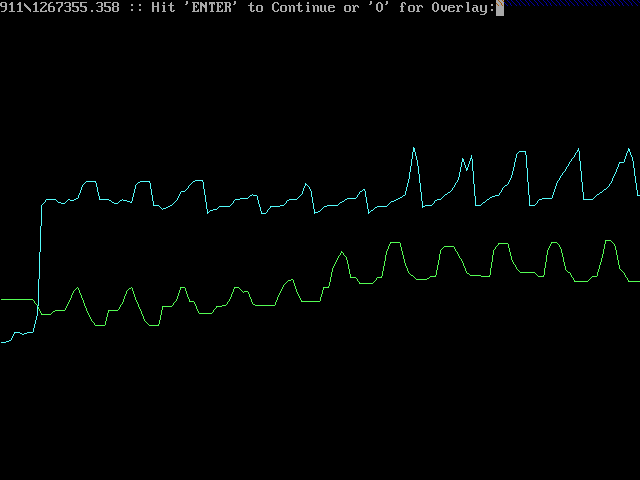Click the 'O' overlay option letter in the prompt

[380, 8]
